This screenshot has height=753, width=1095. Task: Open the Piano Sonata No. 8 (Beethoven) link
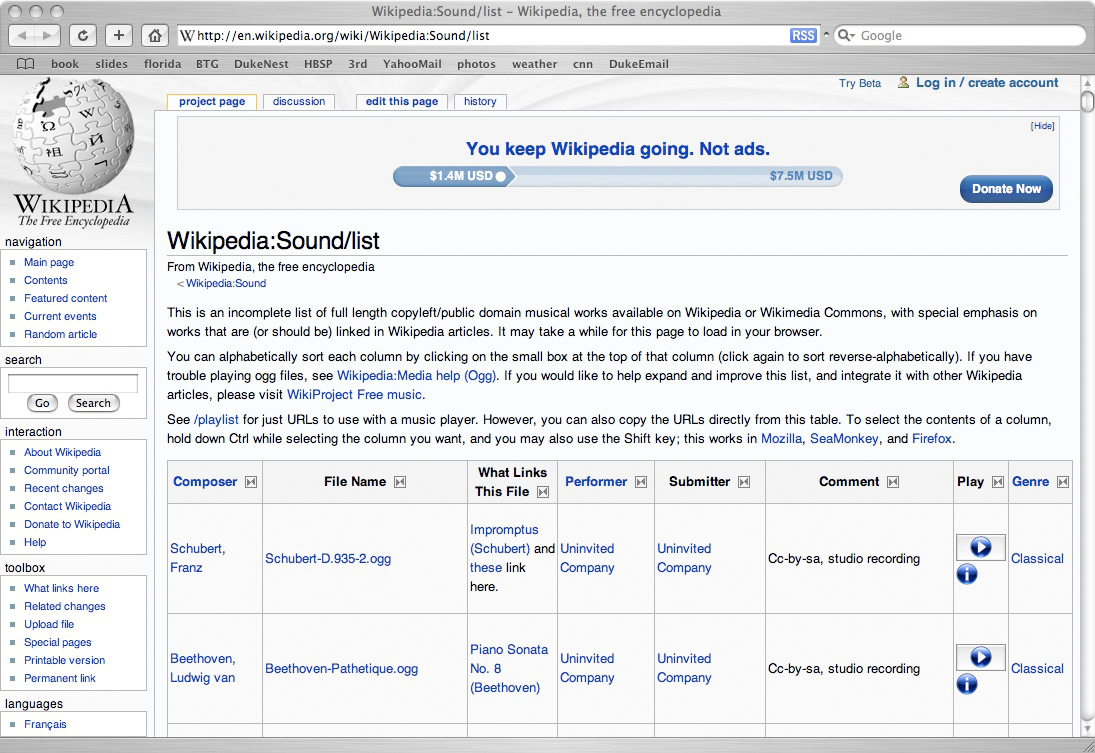click(509, 668)
